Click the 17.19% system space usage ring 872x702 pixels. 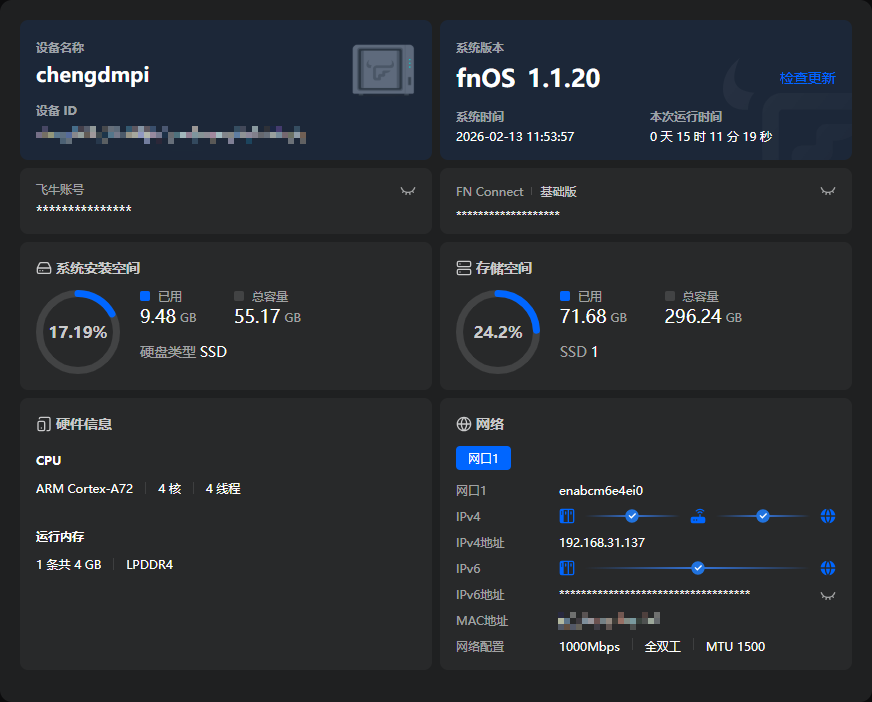pos(78,332)
